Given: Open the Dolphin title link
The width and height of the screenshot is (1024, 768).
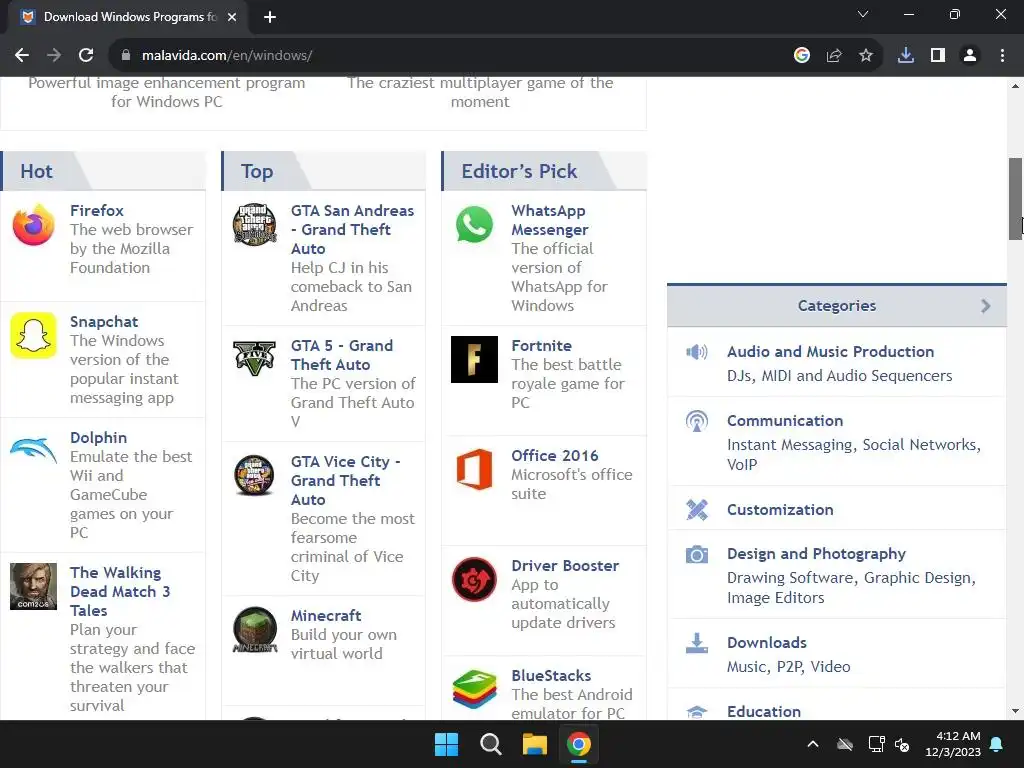Looking at the screenshot, I should coord(99,438).
